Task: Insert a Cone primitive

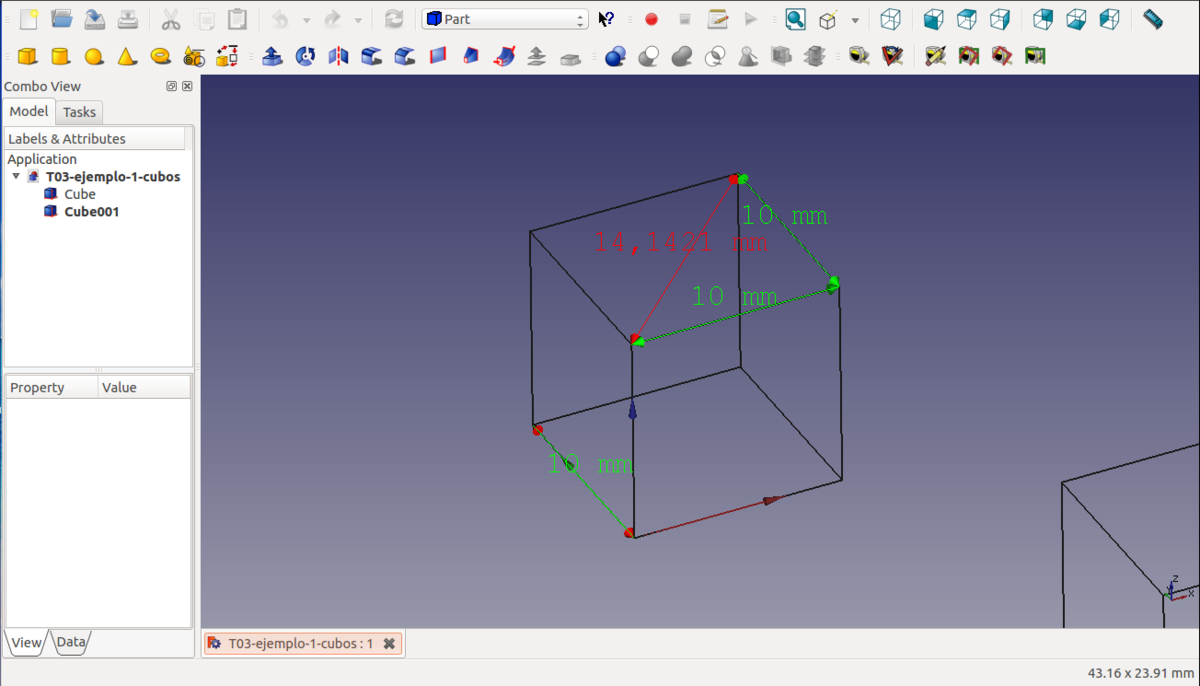Action: [127, 56]
